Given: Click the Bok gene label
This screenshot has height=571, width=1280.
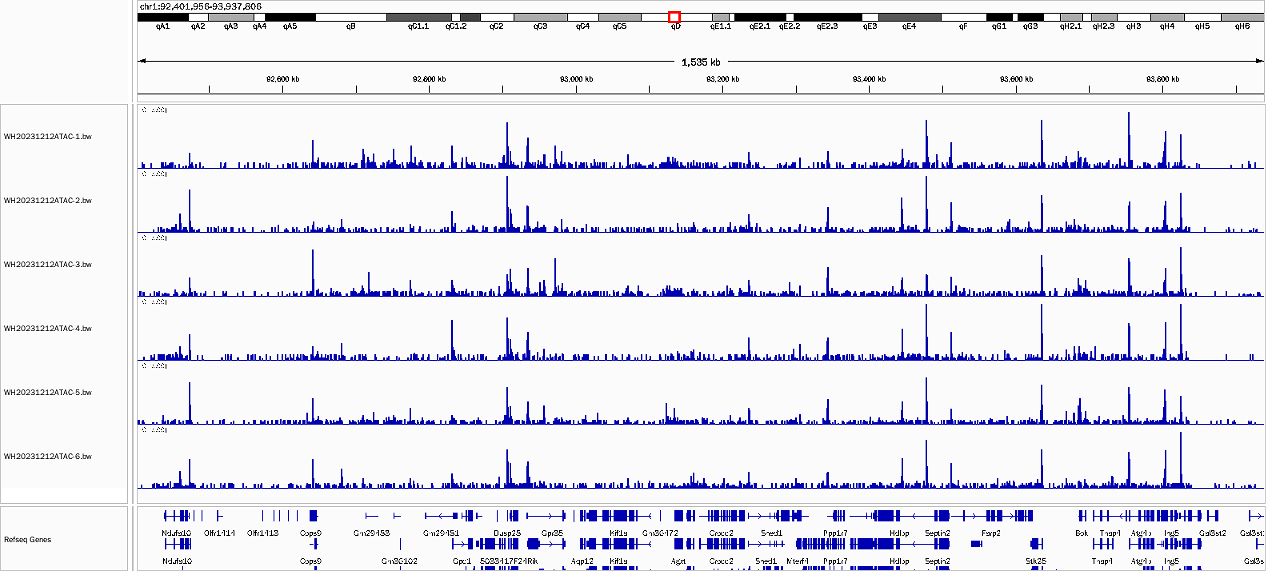Looking at the screenshot, I should coord(1081,533).
